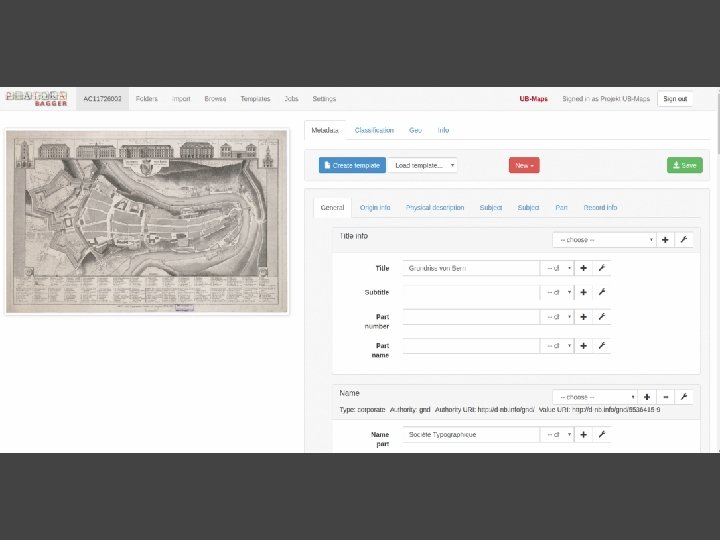This screenshot has width=720, height=540.
Task: Open Jobs in the navbar
Action: (x=291, y=99)
